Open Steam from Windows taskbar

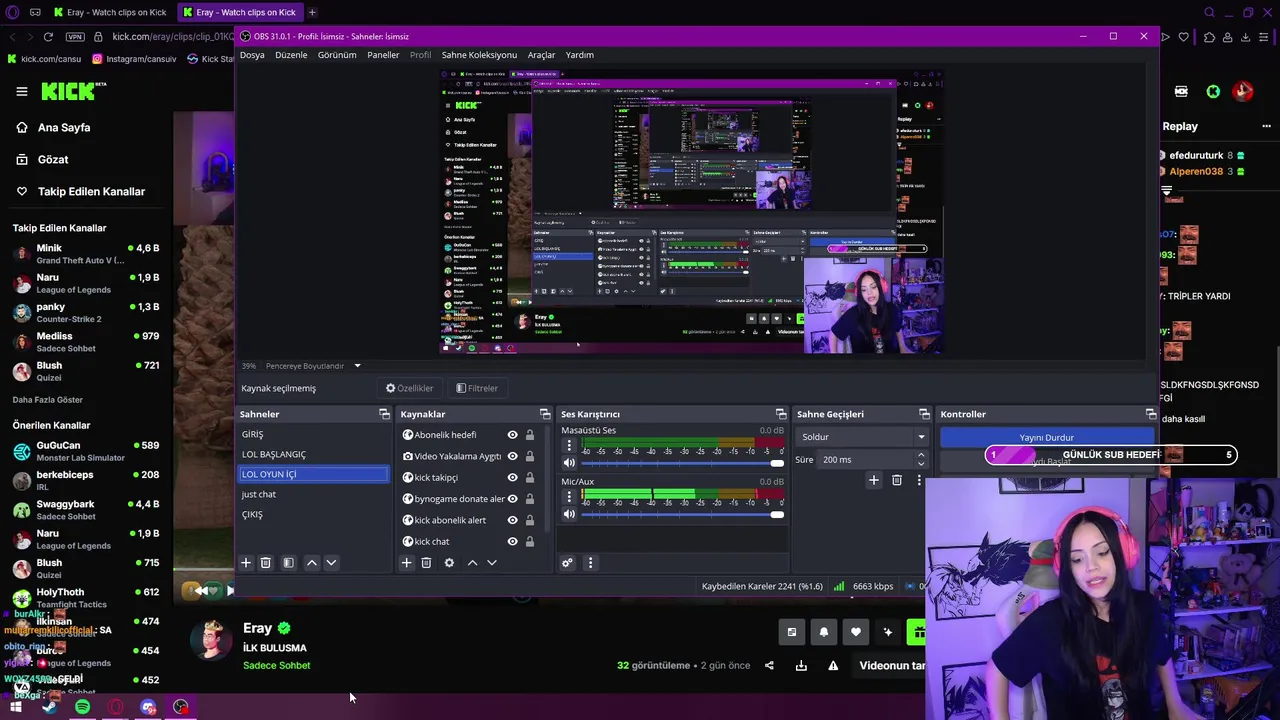coord(49,707)
